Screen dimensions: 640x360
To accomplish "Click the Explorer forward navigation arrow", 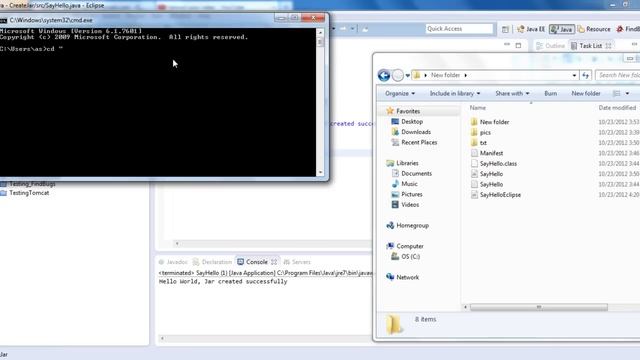I will point(398,76).
